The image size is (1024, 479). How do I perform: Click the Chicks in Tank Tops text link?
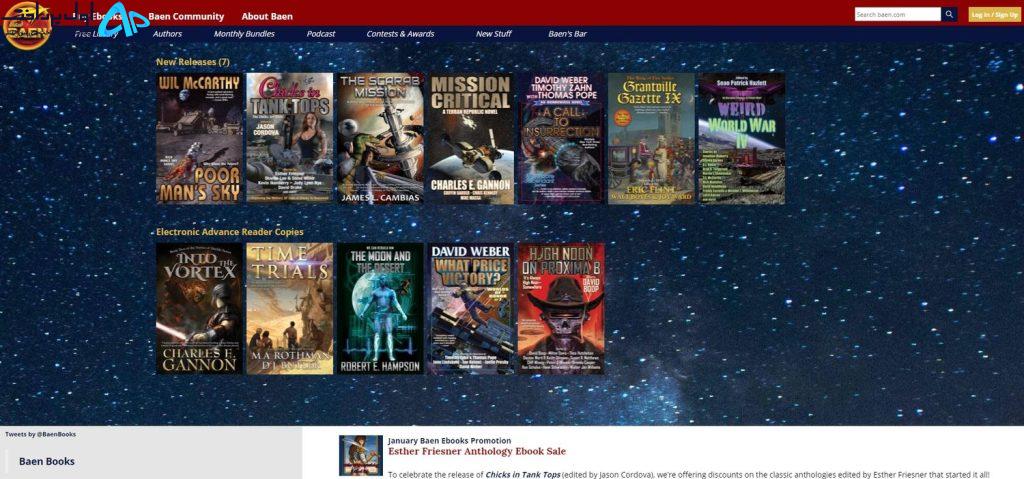click(522, 475)
